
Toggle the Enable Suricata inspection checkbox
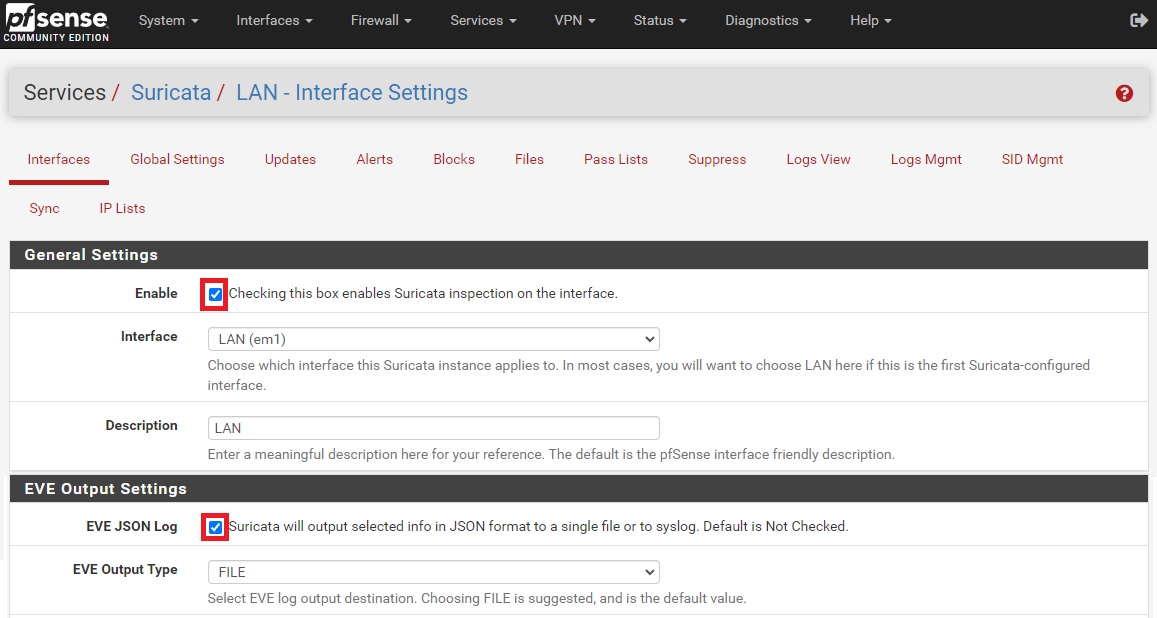pos(215,294)
